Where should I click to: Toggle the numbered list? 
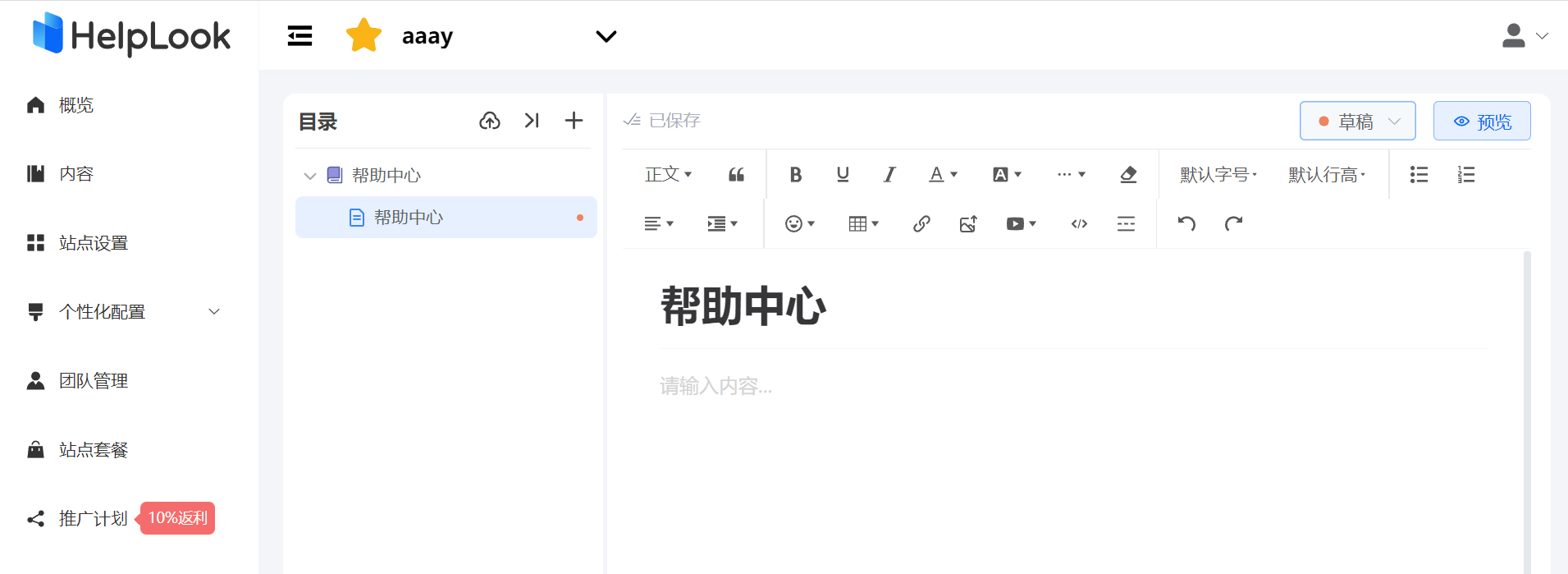(x=1466, y=175)
